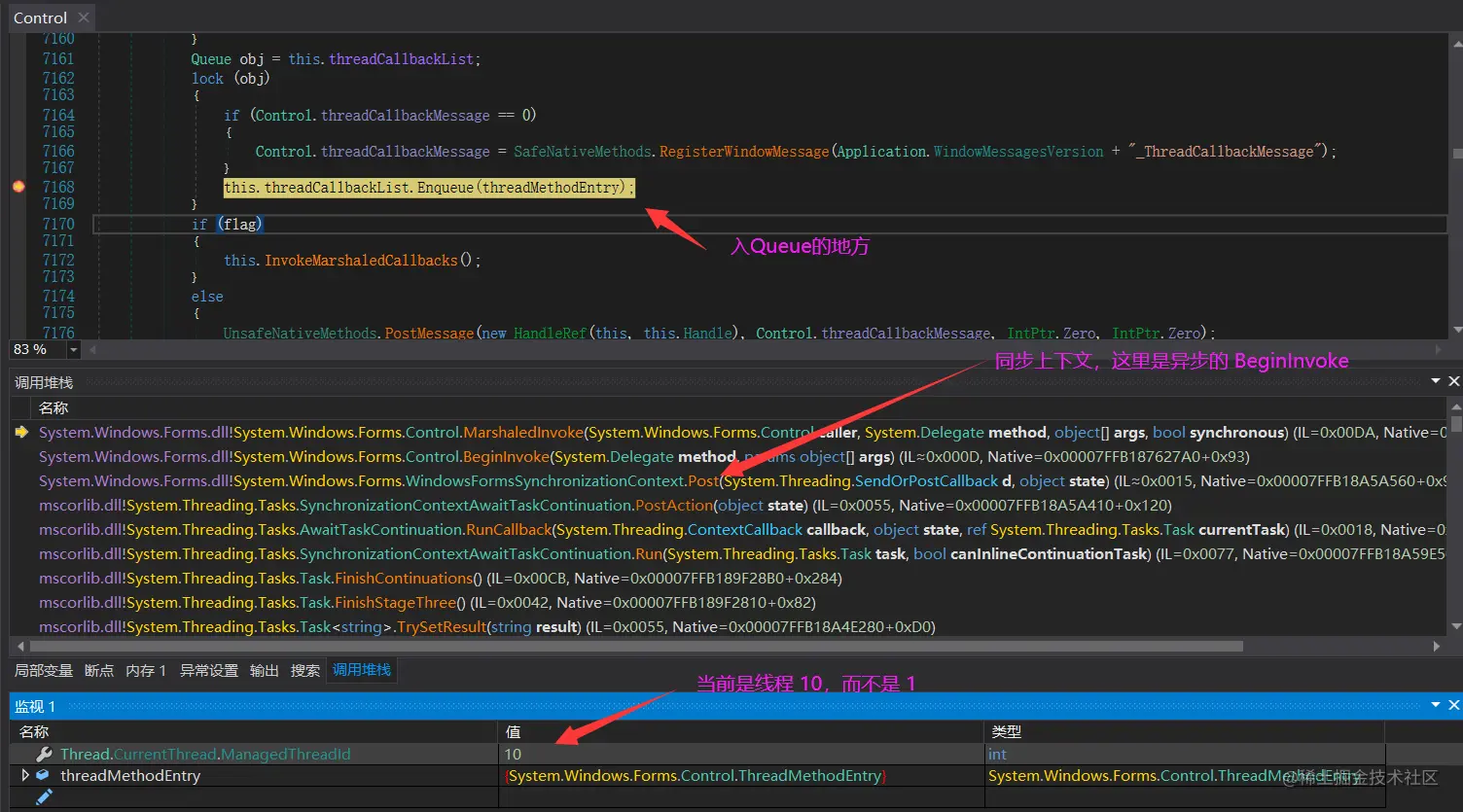The width and height of the screenshot is (1463, 812).
Task: Click the int type cell in watch panel
Action: point(997,754)
